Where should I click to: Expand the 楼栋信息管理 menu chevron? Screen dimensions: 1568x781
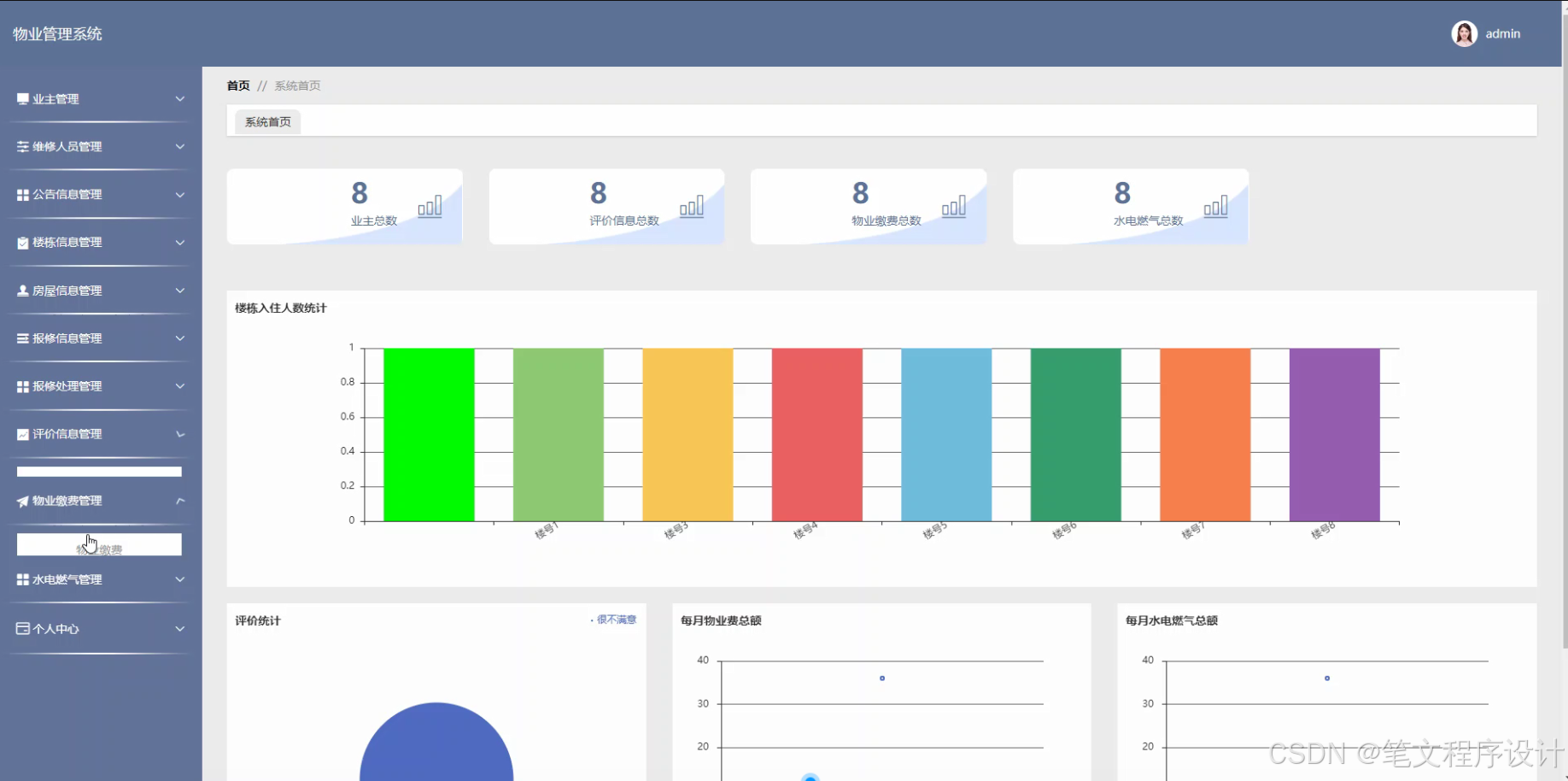180,243
